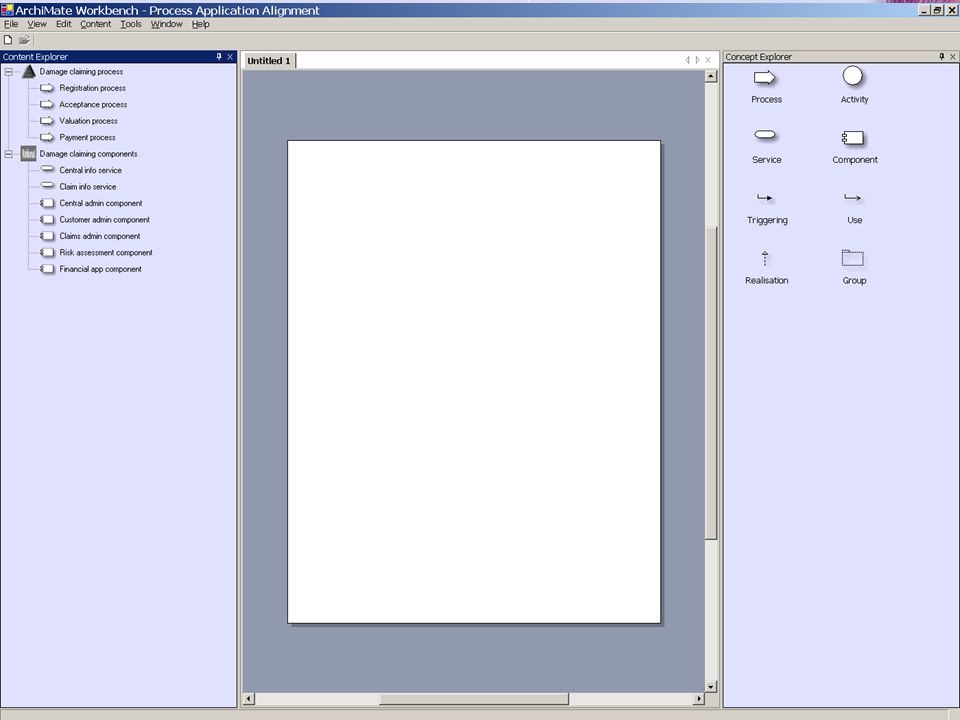Select the 'Damage claiming process' root label
Viewport: 960px width, 720px height.
tap(81, 72)
